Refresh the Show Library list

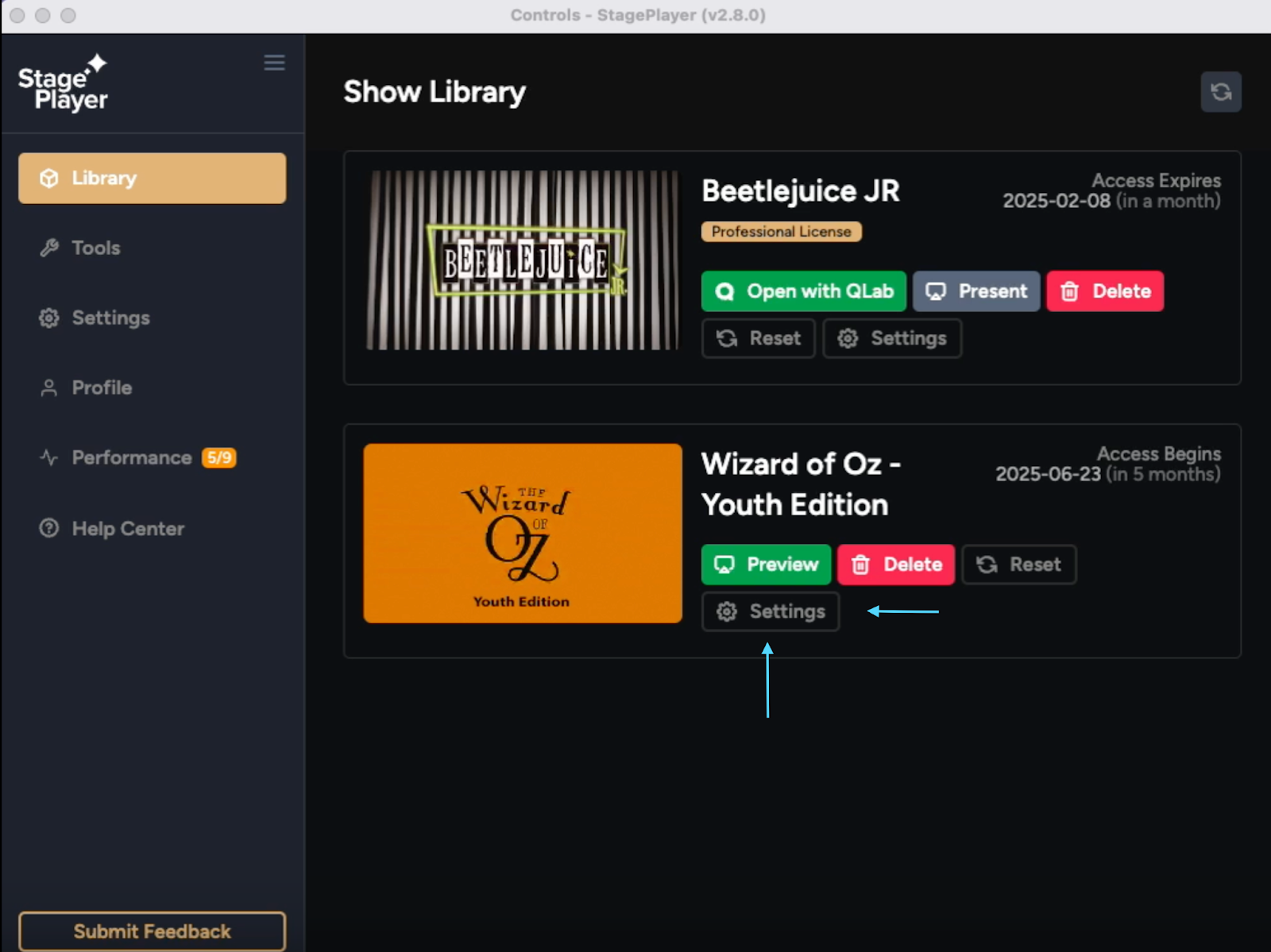[1221, 92]
